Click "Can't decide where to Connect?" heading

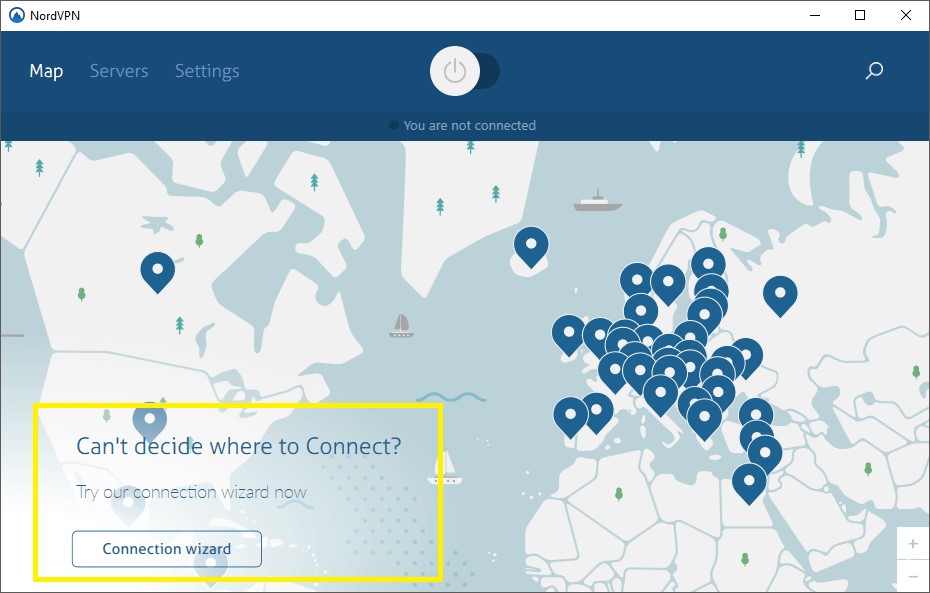239,446
